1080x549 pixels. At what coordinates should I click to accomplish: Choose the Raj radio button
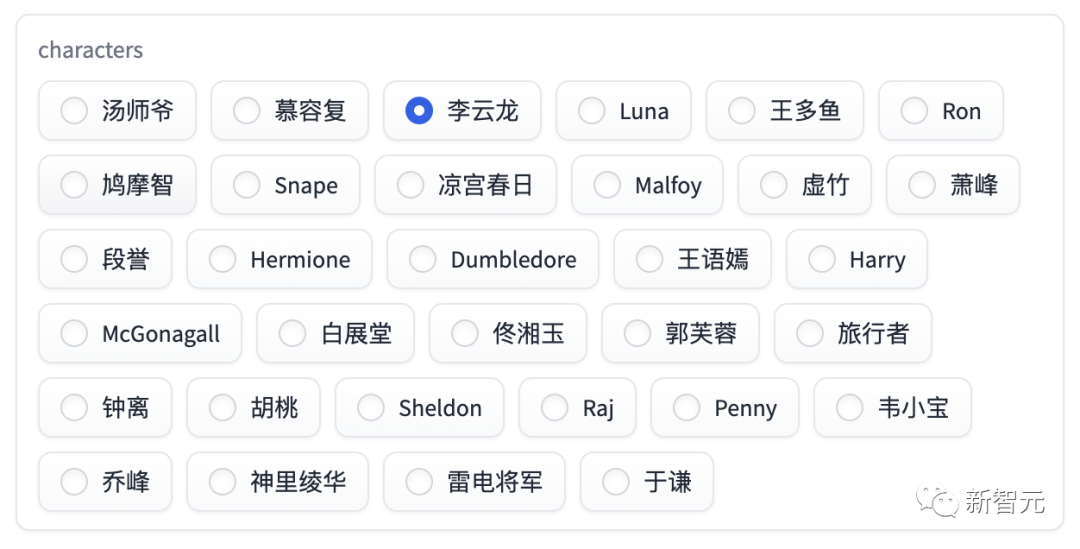(x=577, y=408)
